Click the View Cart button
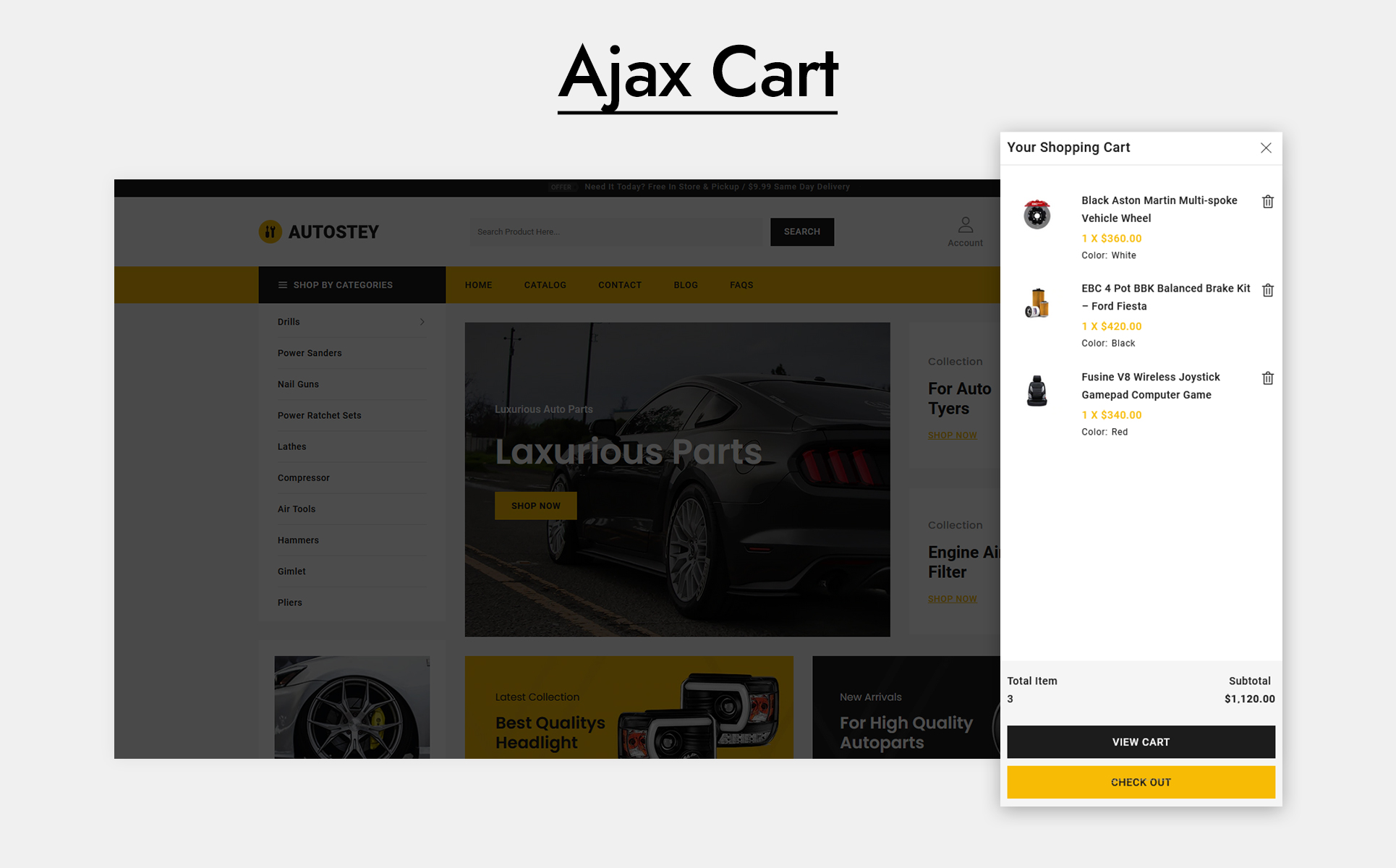This screenshot has width=1396, height=868. tap(1141, 742)
